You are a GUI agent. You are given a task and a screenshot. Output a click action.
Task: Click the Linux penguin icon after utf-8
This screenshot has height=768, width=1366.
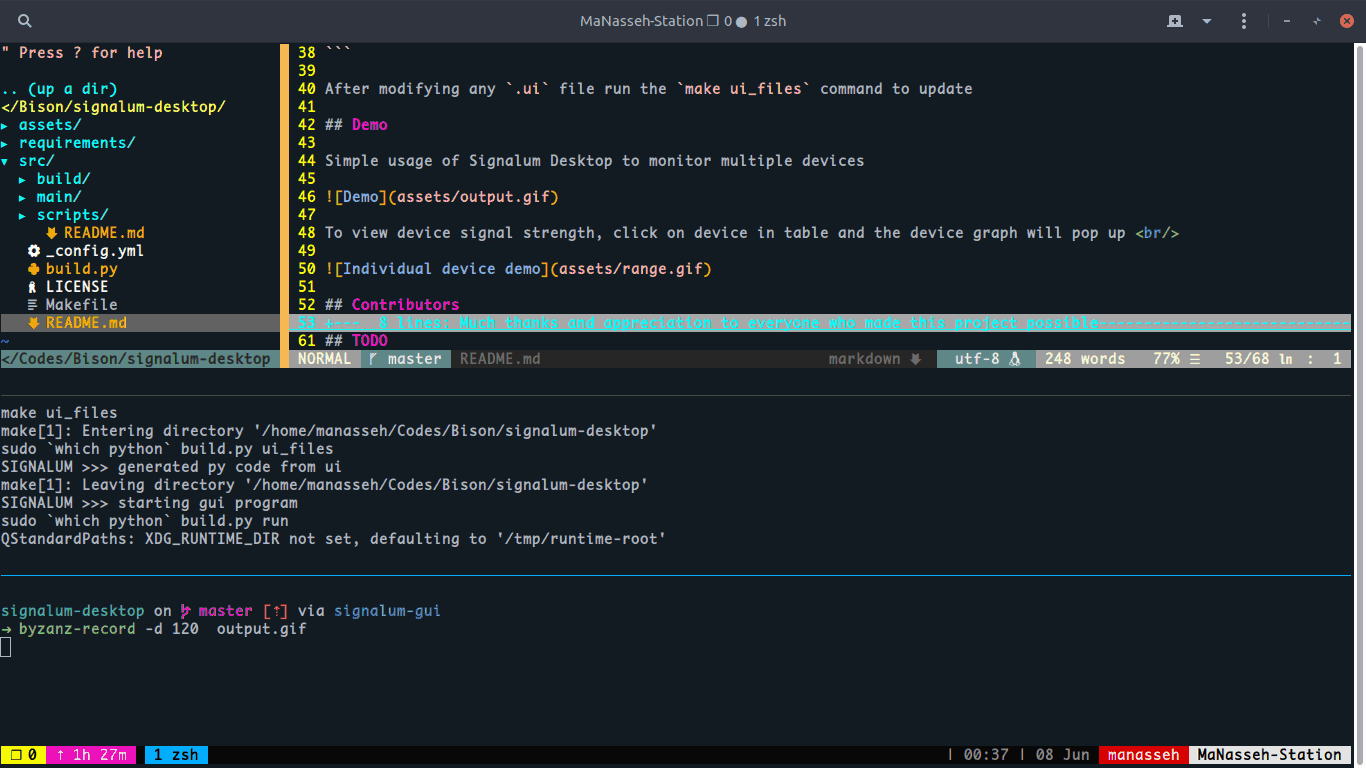point(1015,359)
